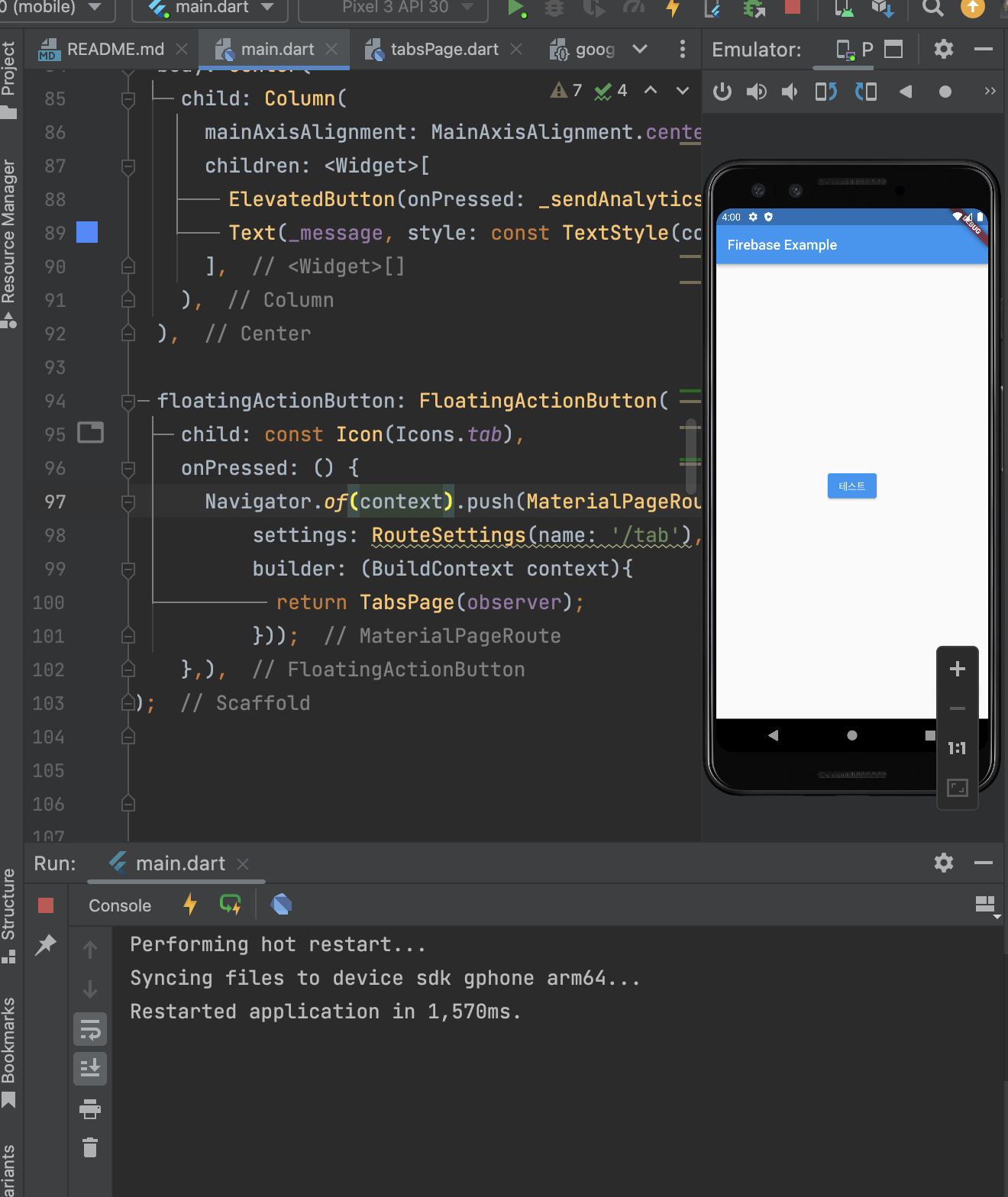
Task: Collapse Column fold marker at line 85
Action: 128,99
